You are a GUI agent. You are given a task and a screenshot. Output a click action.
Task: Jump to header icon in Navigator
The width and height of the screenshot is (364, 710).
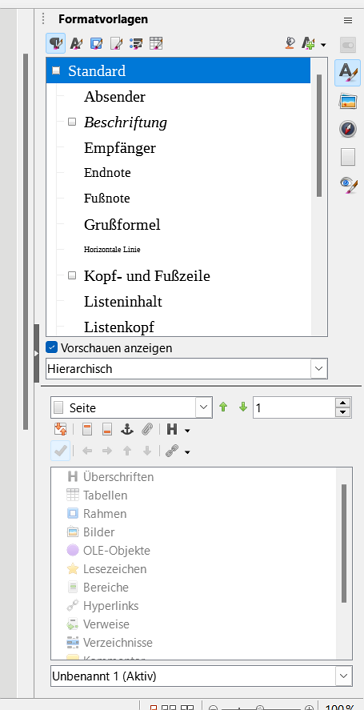(87, 429)
